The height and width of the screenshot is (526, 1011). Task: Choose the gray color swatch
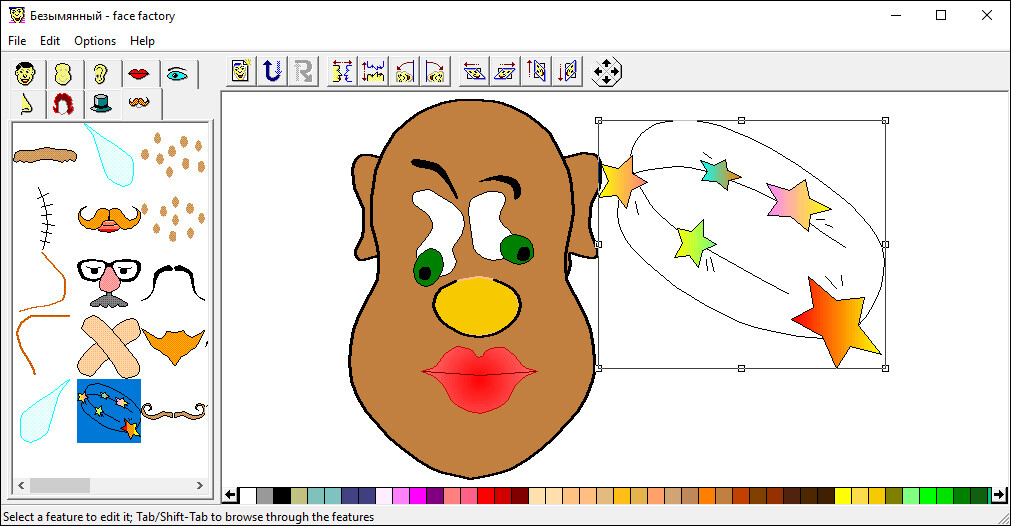pyautogui.click(x=265, y=495)
